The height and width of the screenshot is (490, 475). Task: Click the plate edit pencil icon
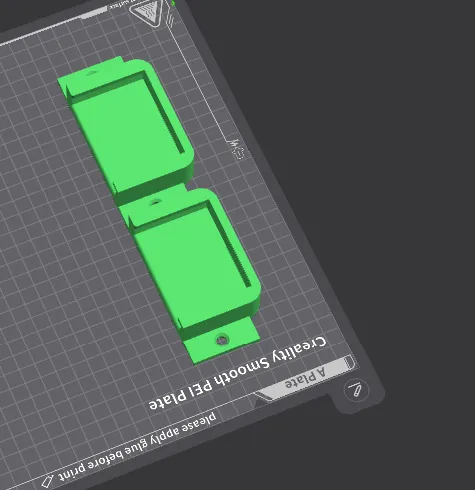click(356, 390)
